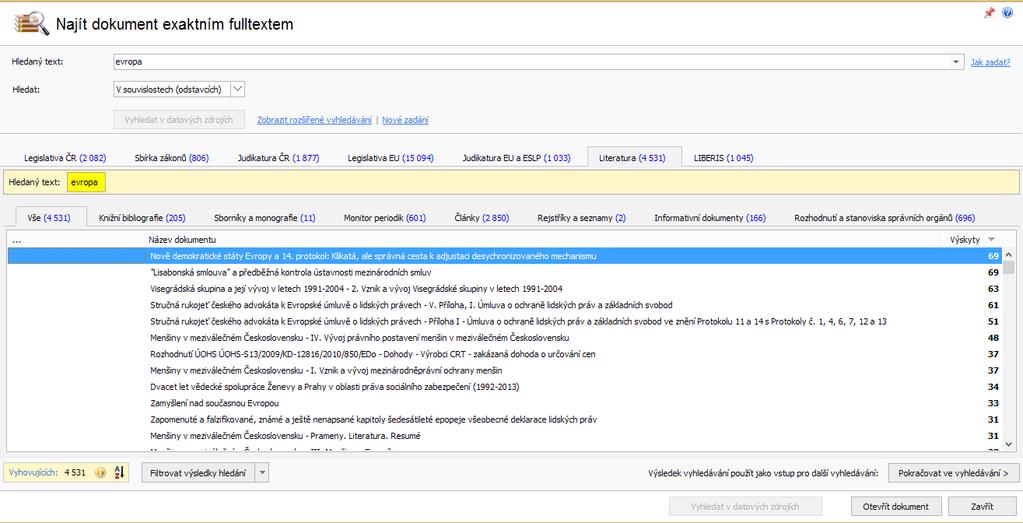Switch to the Legislativa ČR tab
1023x523 pixels.
pos(65,158)
